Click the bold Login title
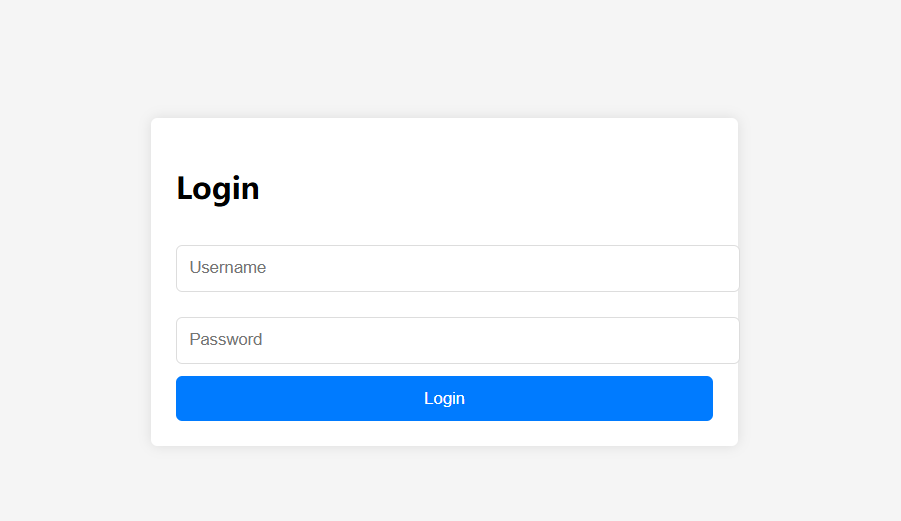The image size is (901, 521). pos(218,188)
